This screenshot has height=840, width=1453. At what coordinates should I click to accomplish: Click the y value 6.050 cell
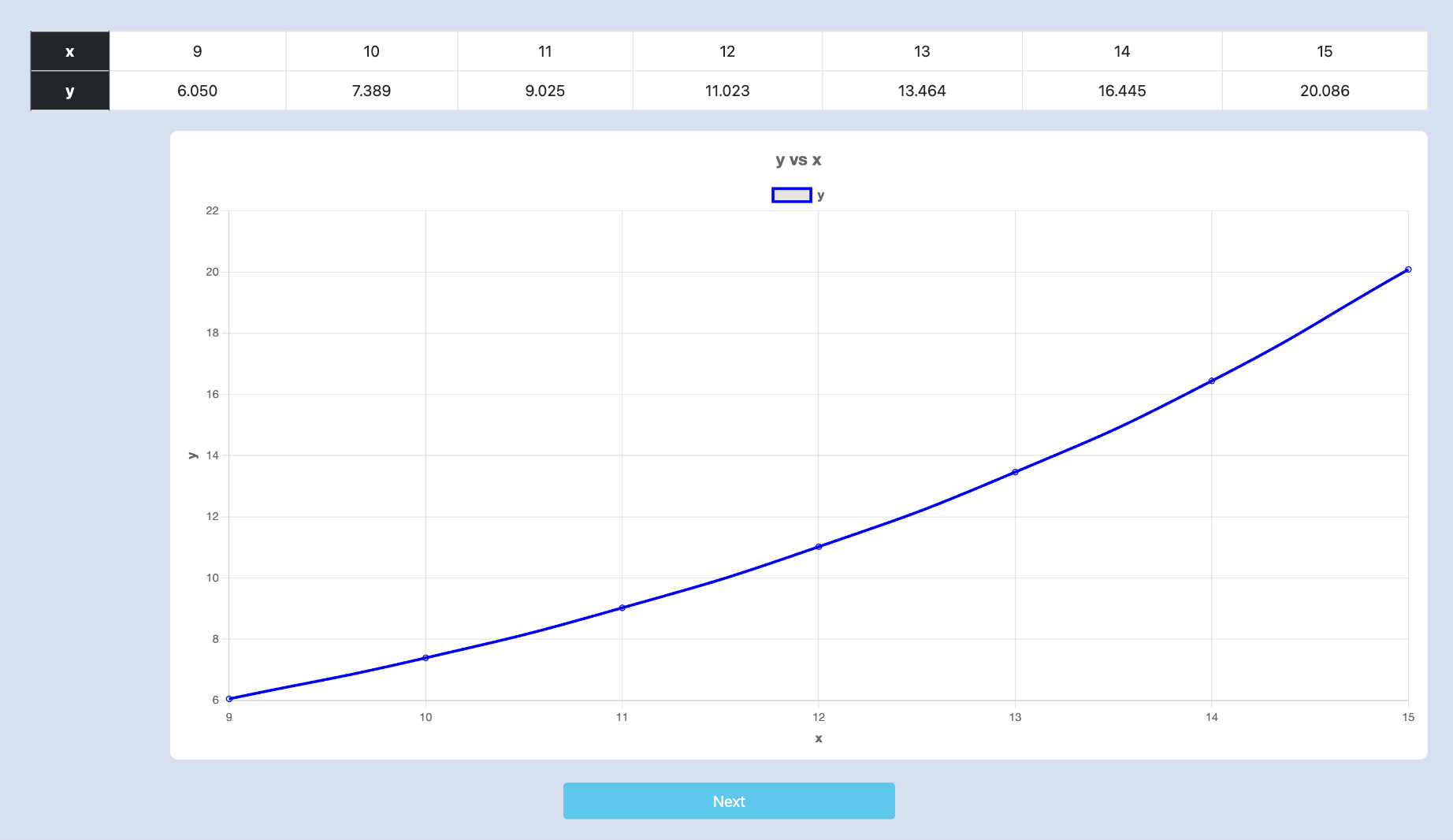[198, 91]
